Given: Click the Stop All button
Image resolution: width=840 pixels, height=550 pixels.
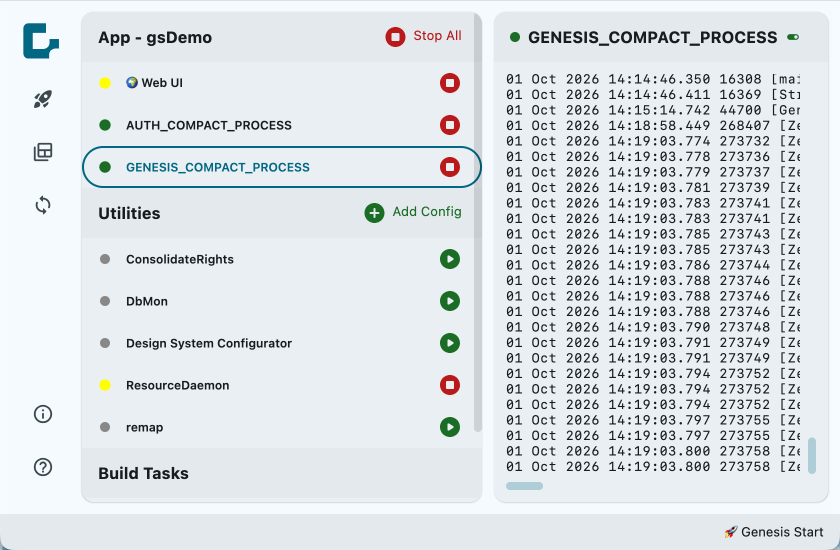Looking at the screenshot, I should click(423, 36).
